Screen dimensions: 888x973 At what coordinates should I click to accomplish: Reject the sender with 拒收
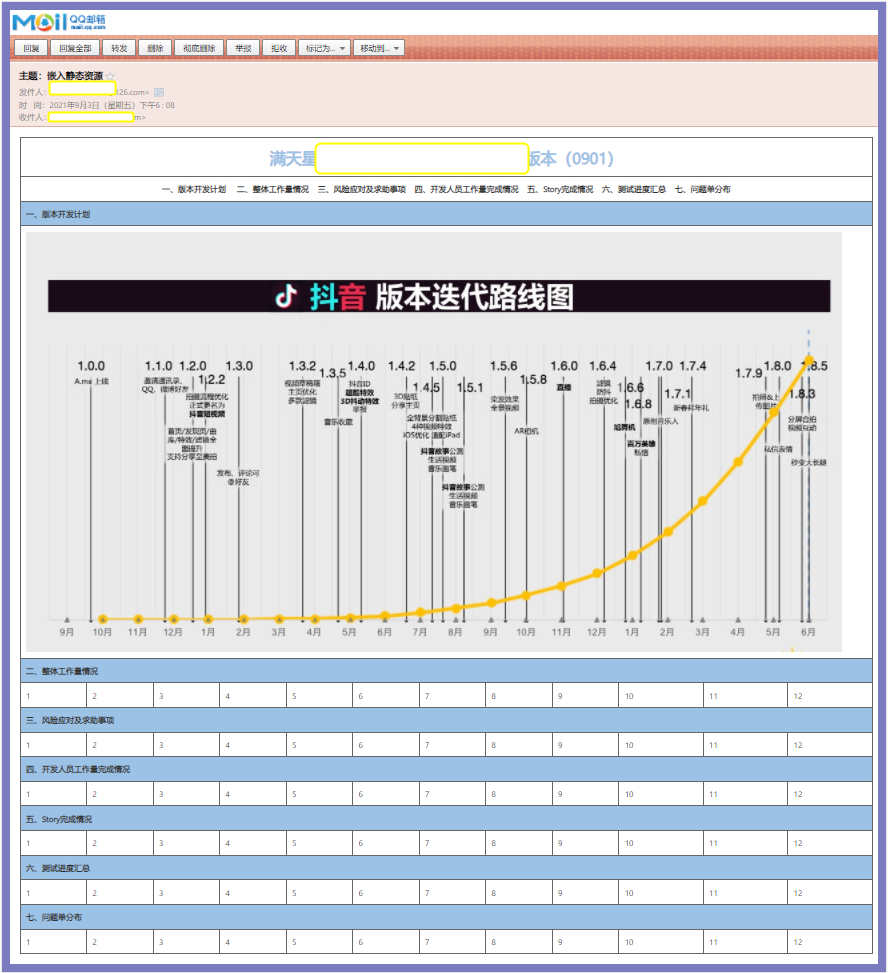click(x=279, y=48)
